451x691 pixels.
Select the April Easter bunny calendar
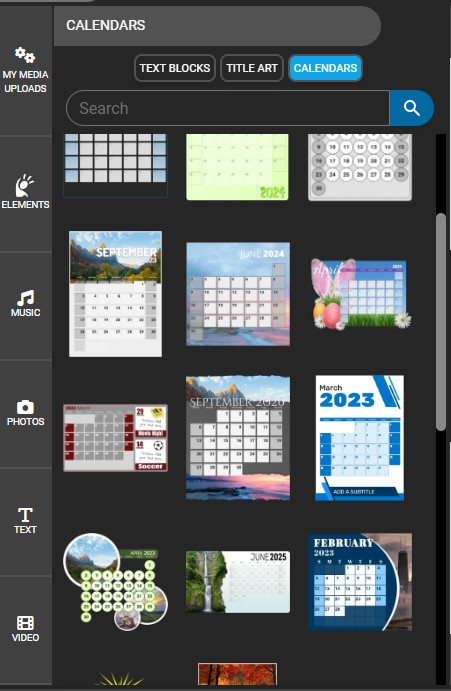click(361, 294)
